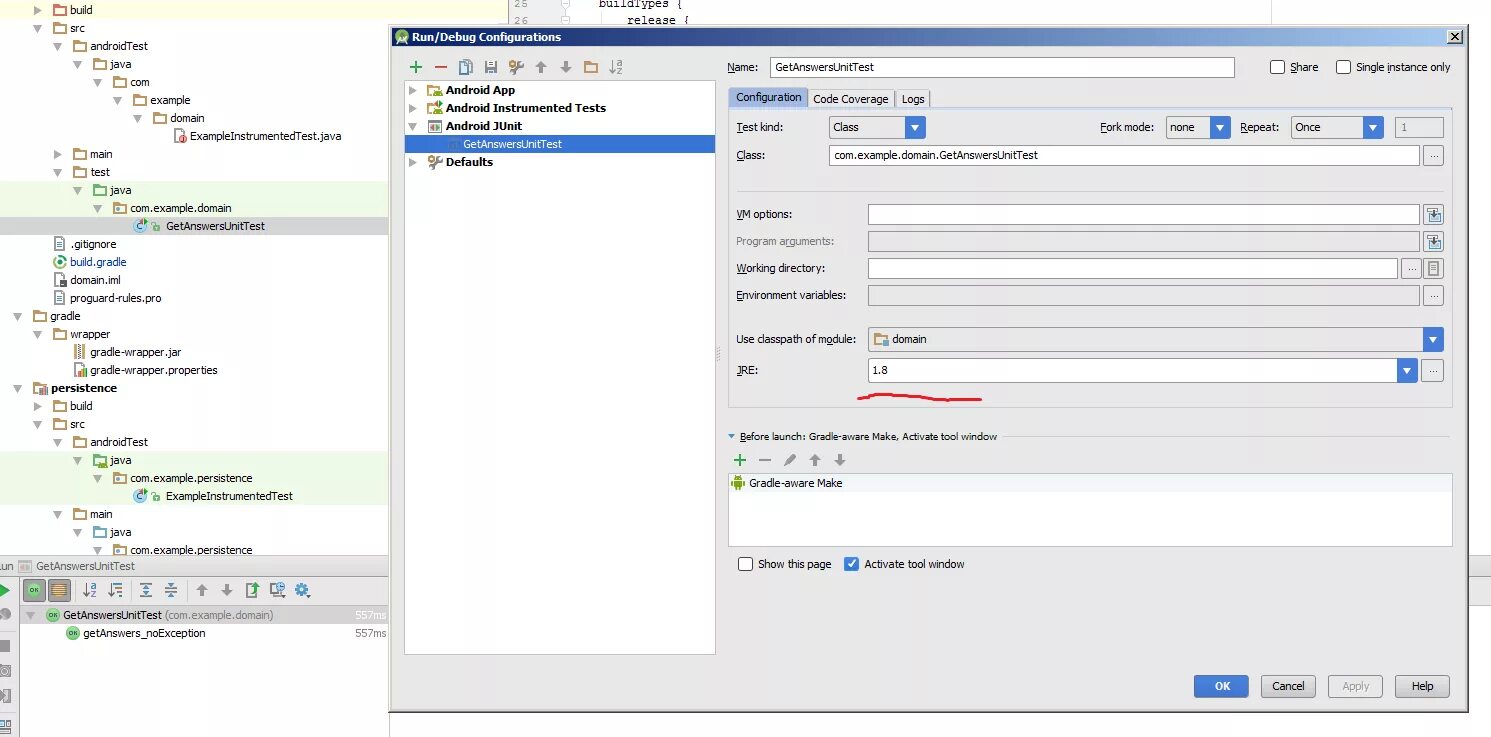Move the before-launch task up

(815, 460)
